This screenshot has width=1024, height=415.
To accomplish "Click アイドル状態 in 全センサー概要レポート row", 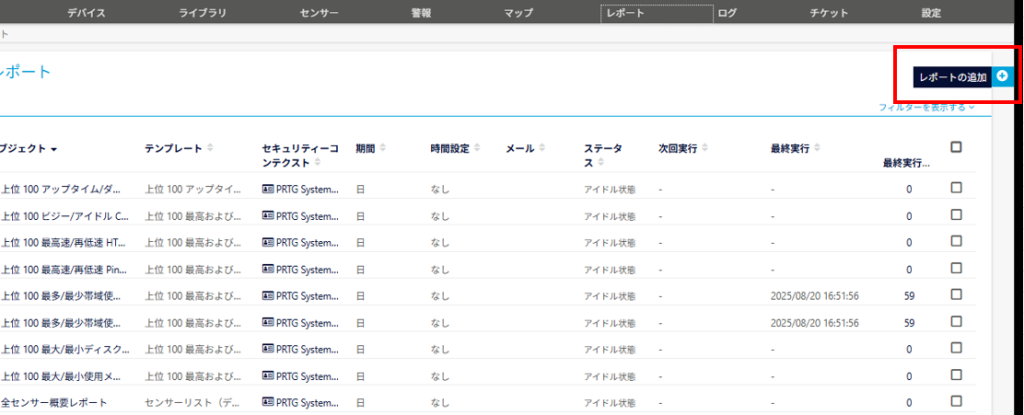I will pos(609,403).
